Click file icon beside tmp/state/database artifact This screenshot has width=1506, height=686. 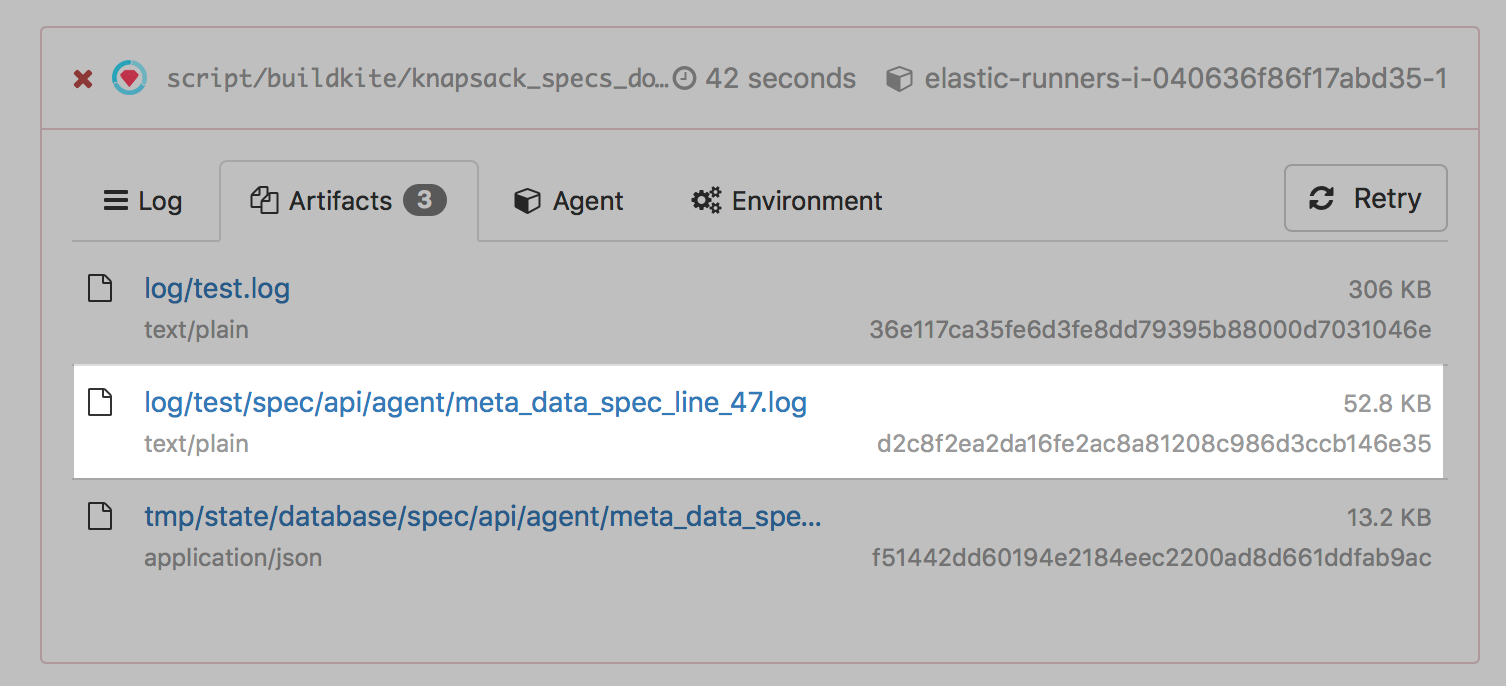[100, 517]
